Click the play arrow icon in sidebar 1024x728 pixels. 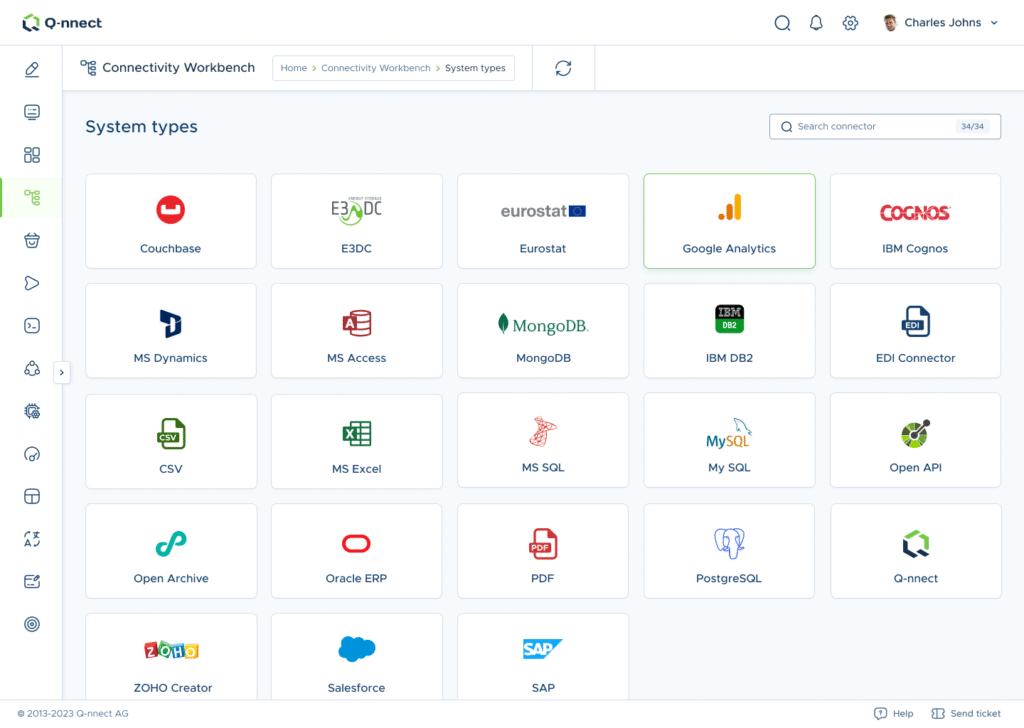coord(31,283)
